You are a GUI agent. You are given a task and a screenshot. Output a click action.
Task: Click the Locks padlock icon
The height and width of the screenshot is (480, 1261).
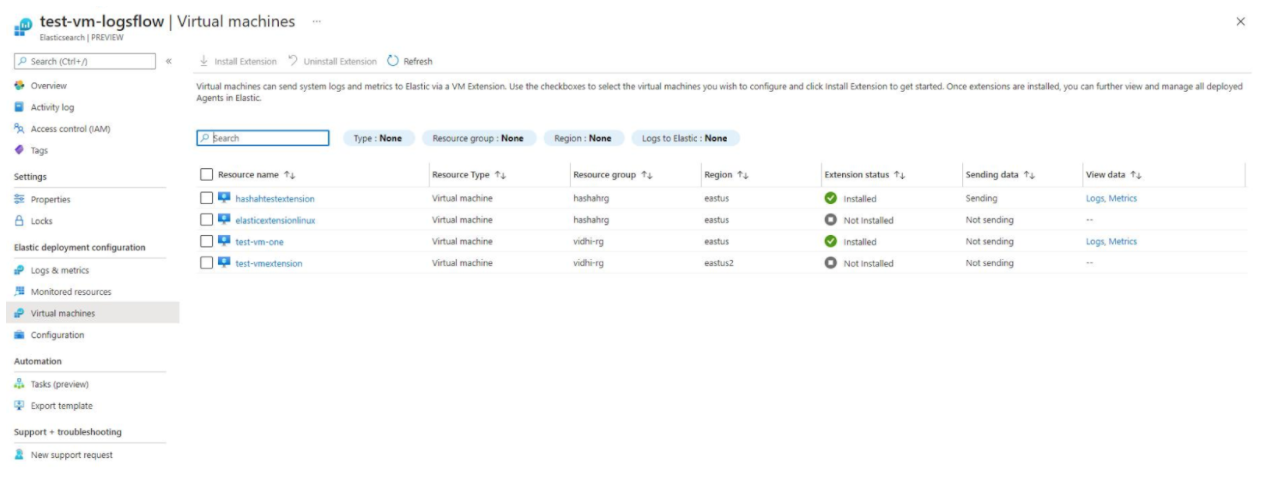[19, 221]
